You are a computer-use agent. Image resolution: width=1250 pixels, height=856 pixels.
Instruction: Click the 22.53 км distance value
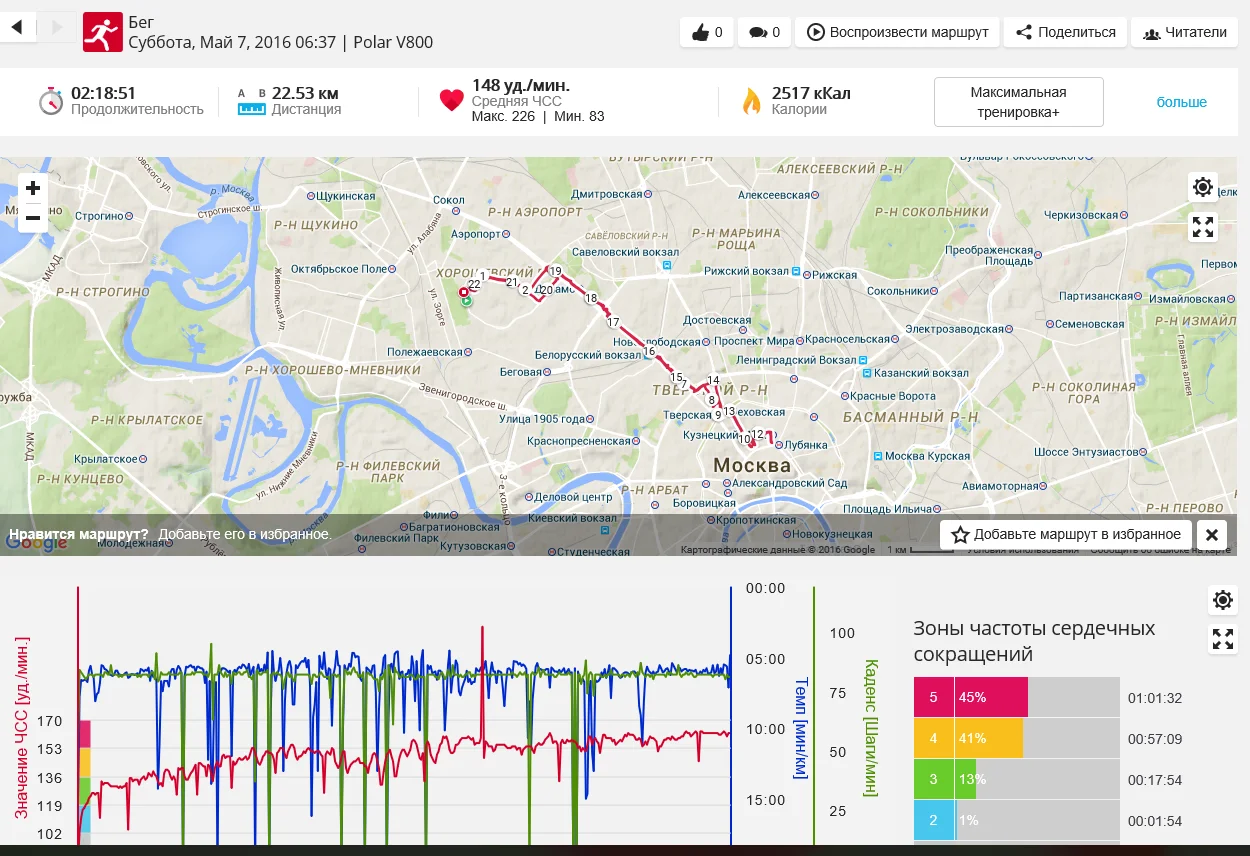click(305, 93)
